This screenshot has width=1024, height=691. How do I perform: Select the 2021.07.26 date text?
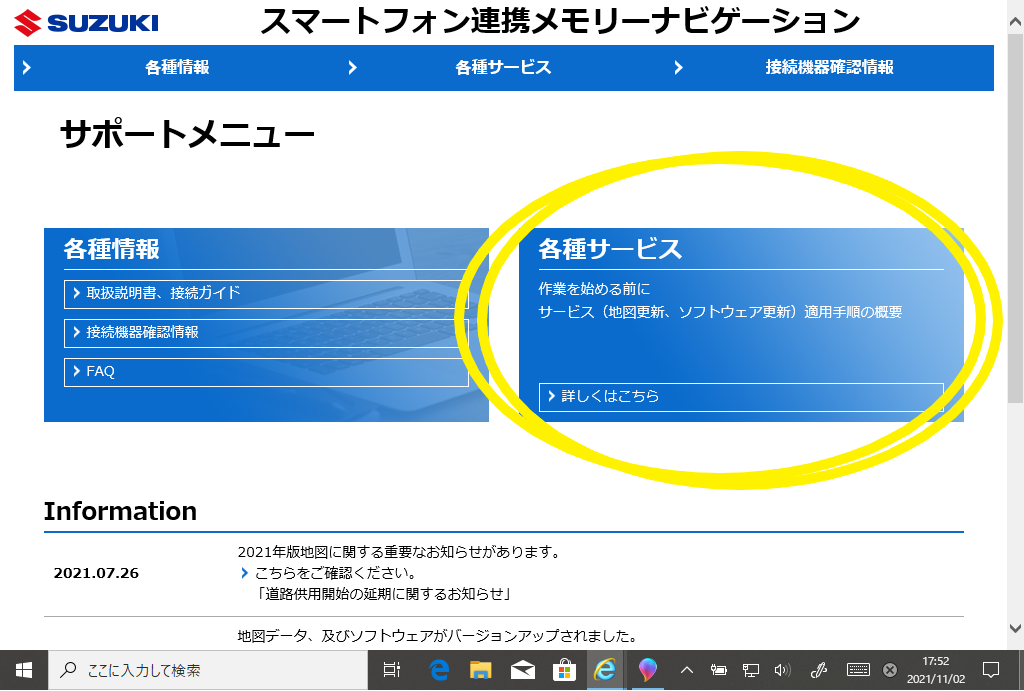click(x=96, y=573)
